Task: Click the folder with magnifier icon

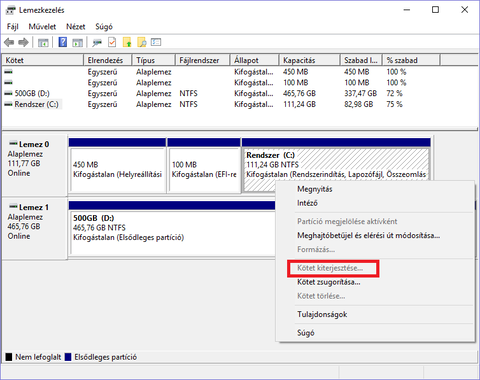Action: (142, 42)
